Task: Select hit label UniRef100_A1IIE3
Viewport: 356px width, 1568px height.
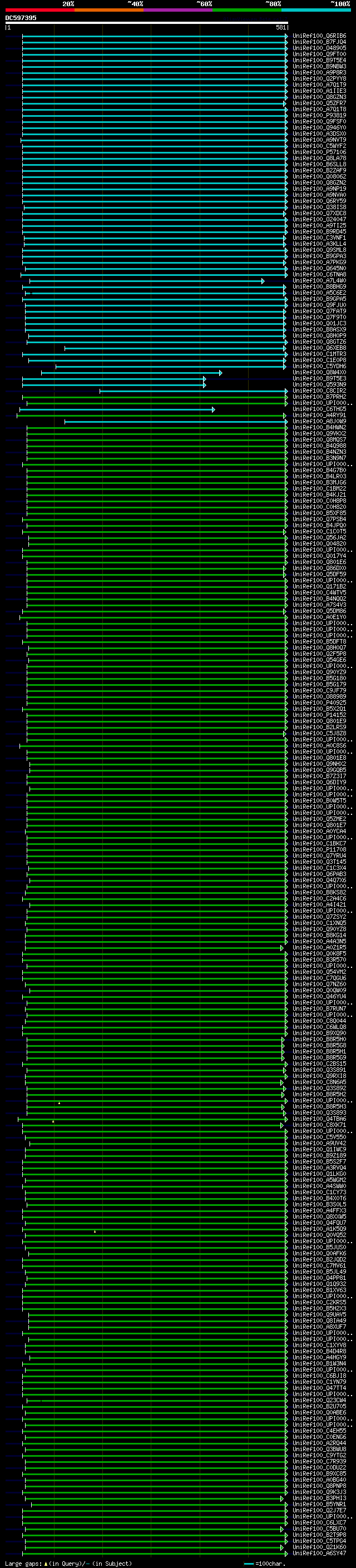Action: (x=319, y=91)
